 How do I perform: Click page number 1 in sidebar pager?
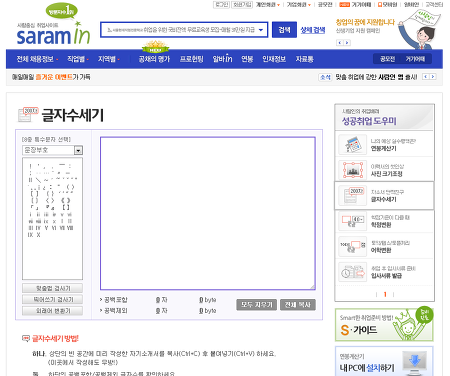[x=385, y=294]
